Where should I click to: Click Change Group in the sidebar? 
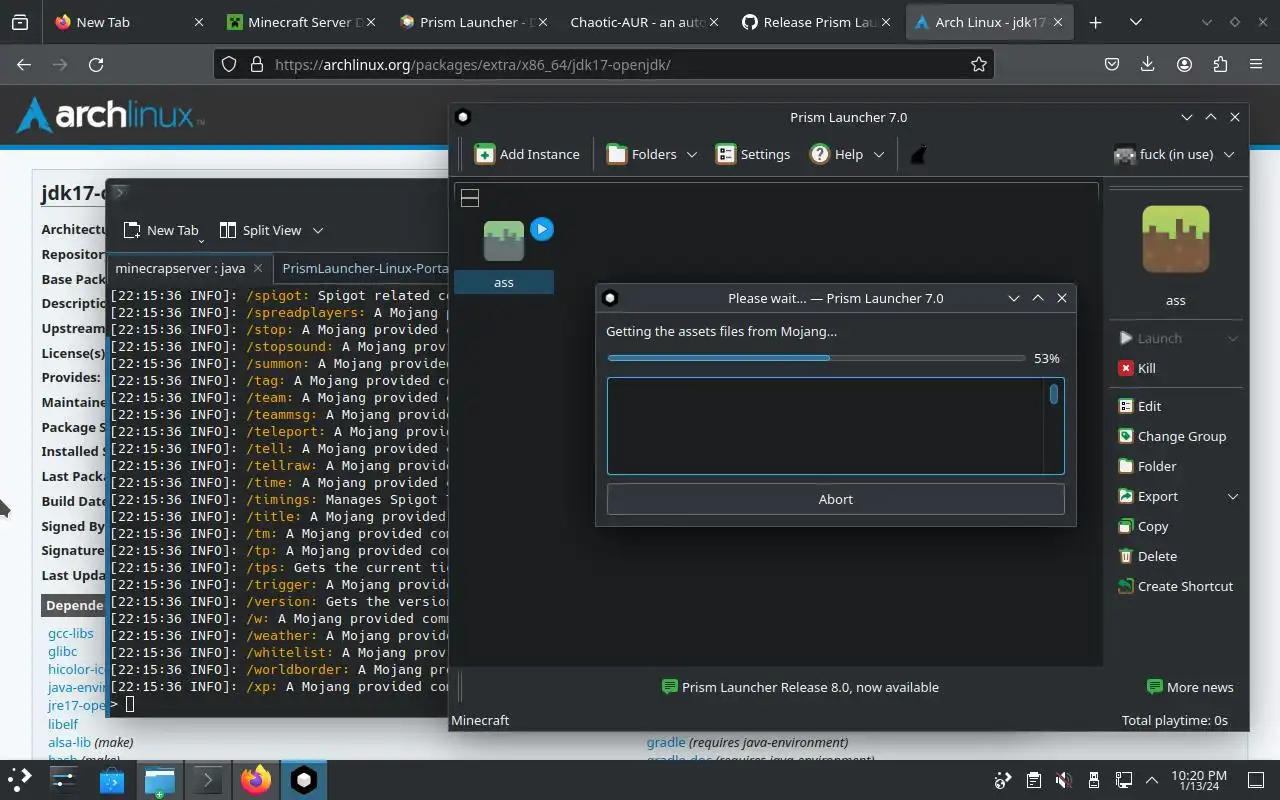[x=1172, y=436]
